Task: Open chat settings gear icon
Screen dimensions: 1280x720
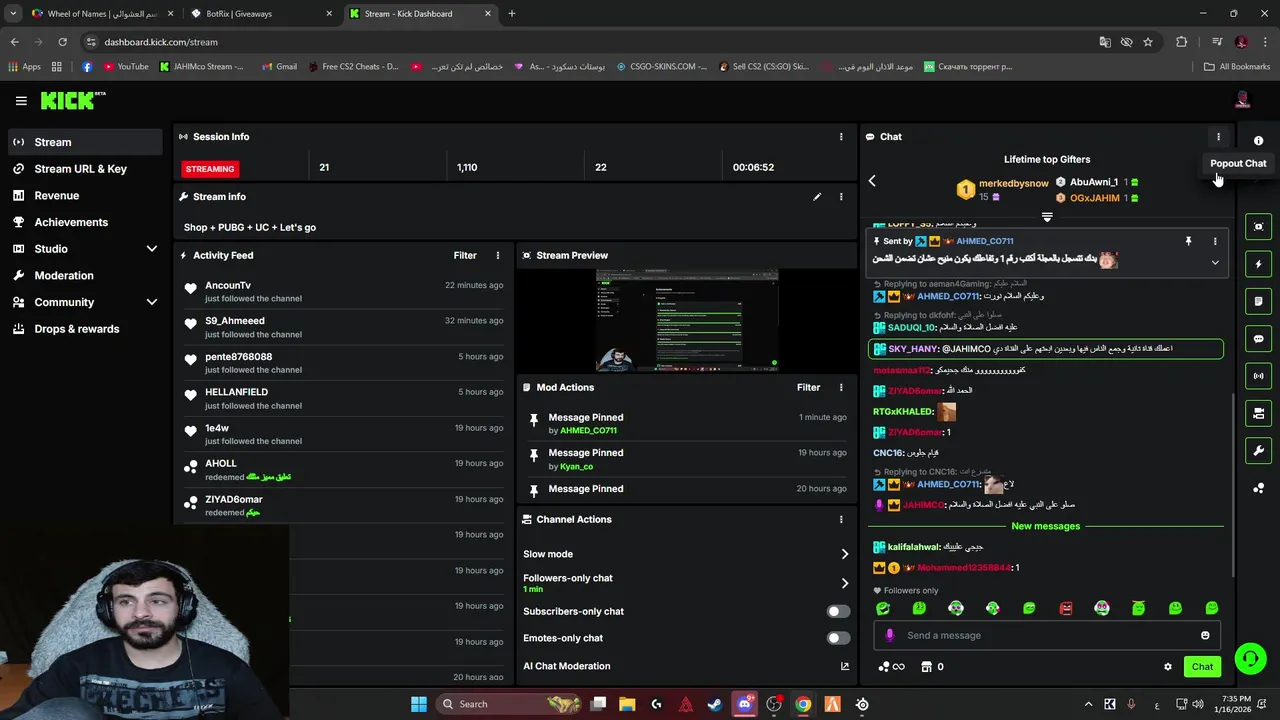Action: 1167,667
